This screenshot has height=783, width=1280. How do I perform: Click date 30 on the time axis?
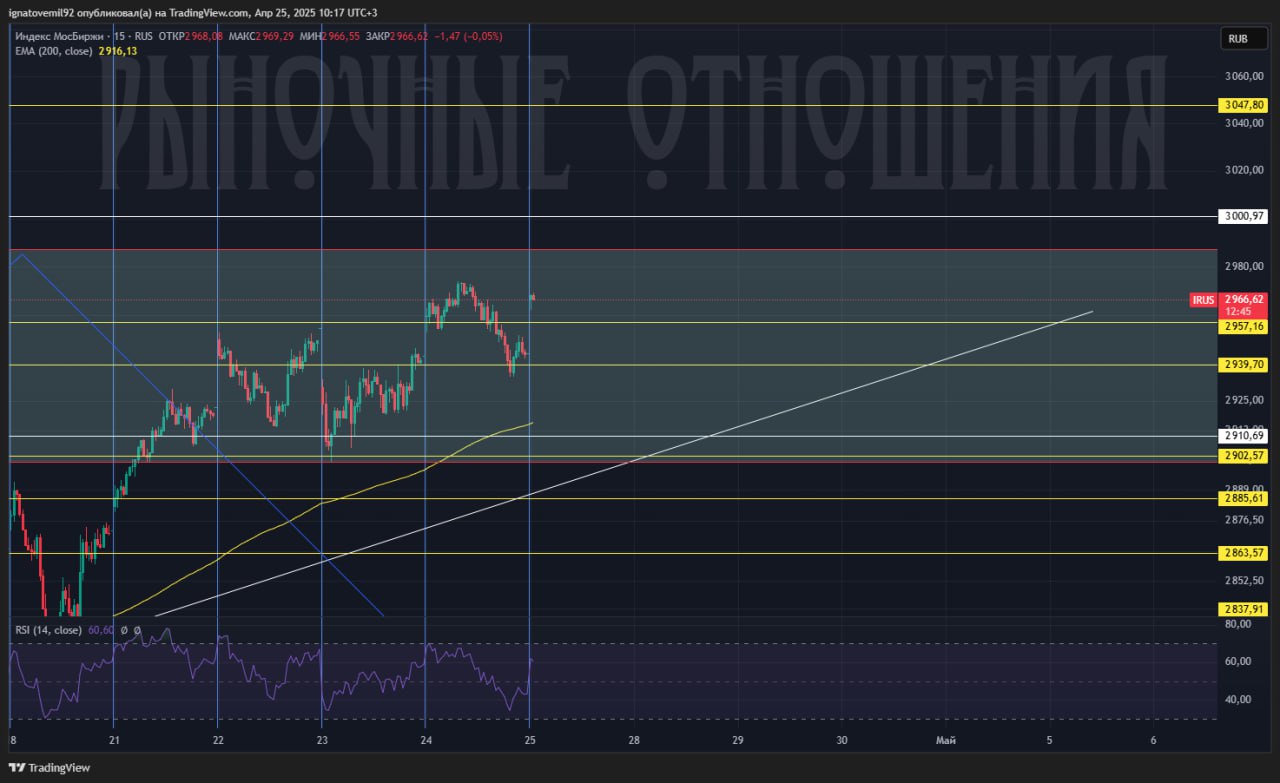tap(842, 741)
